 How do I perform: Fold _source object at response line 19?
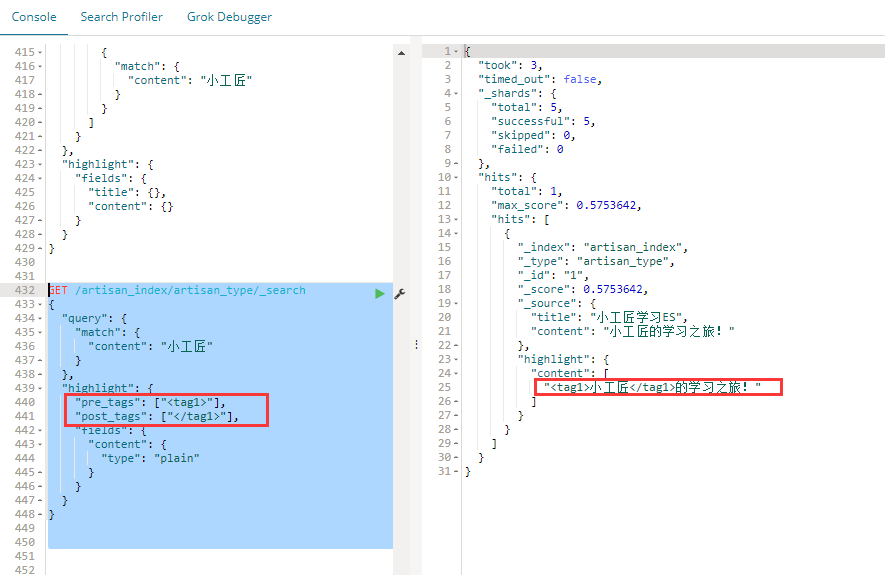[x=456, y=304]
